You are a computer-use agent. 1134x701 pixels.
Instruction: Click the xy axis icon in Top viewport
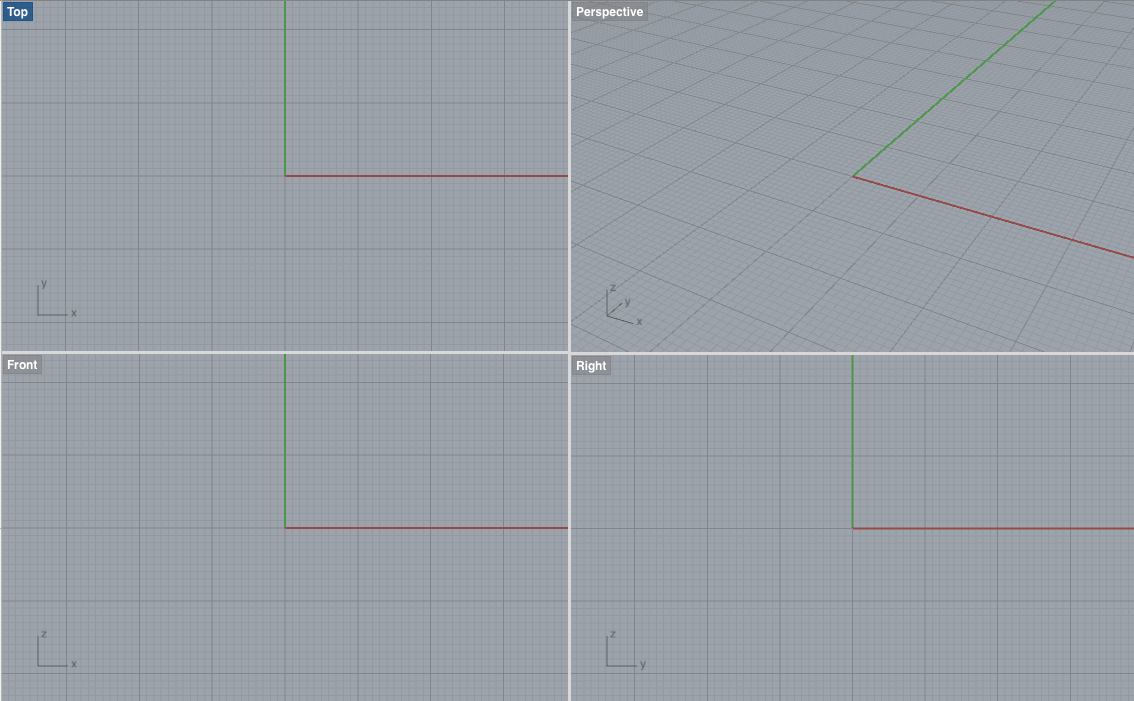click(x=56, y=299)
